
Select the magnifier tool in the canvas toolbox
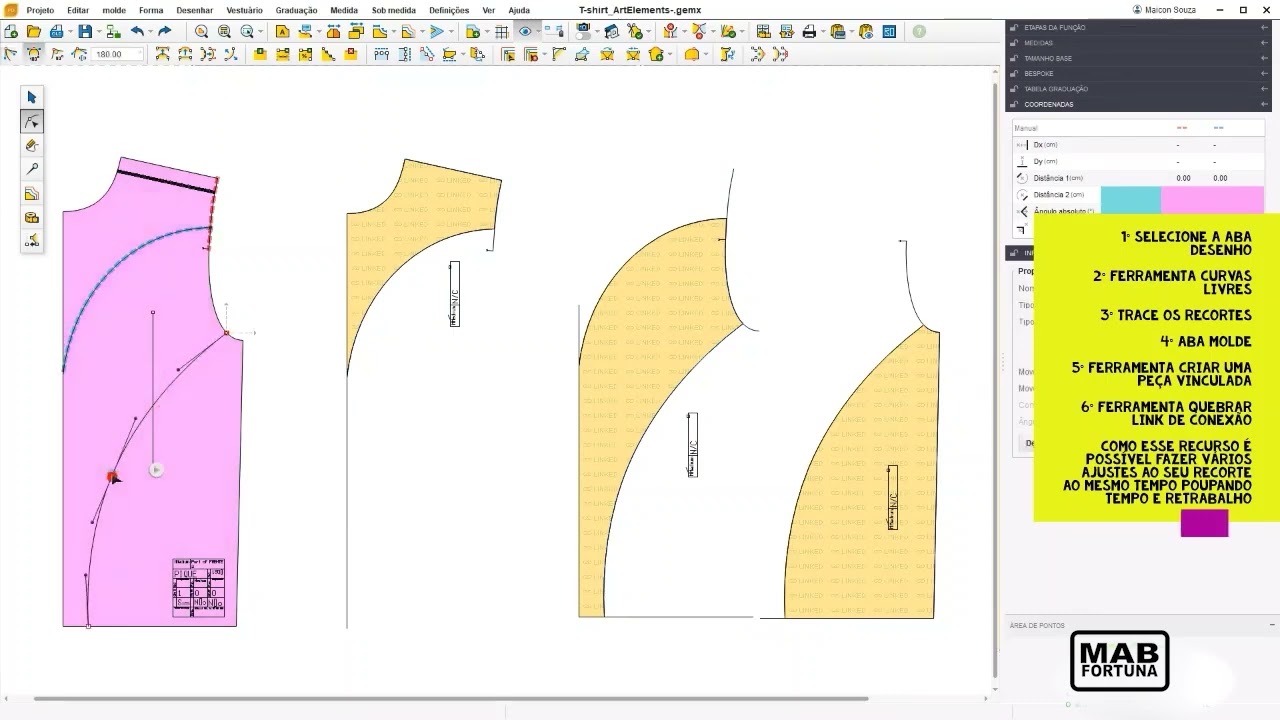coord(32,169)
